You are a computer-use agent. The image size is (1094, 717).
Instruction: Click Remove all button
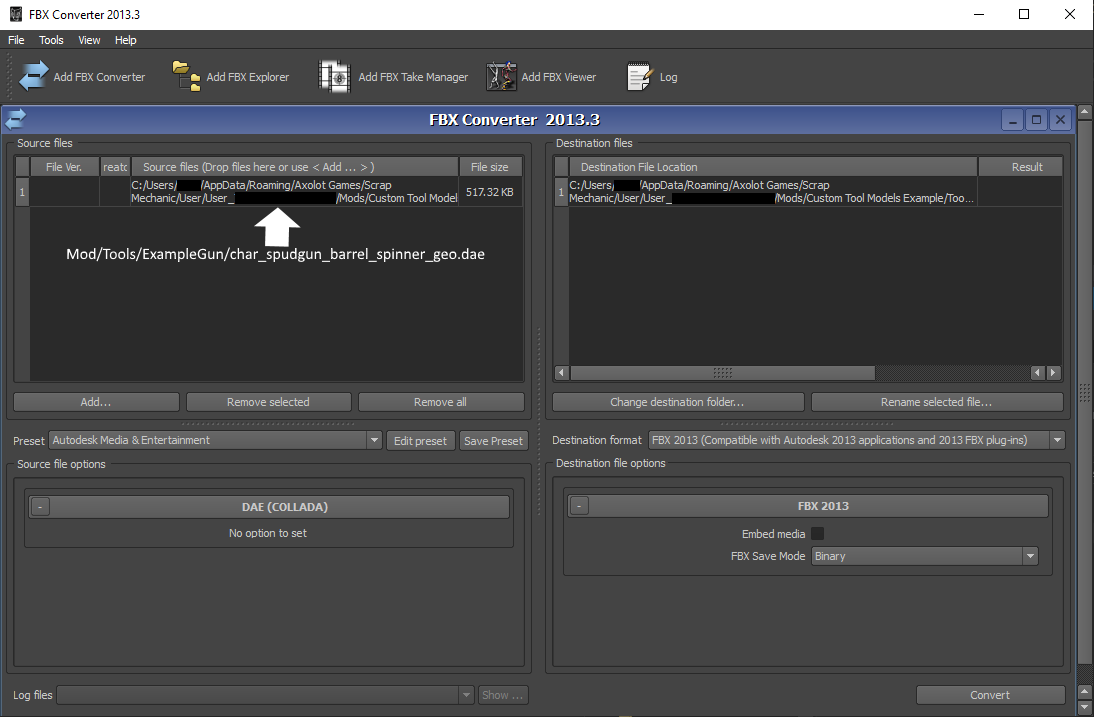click(441, 402)
